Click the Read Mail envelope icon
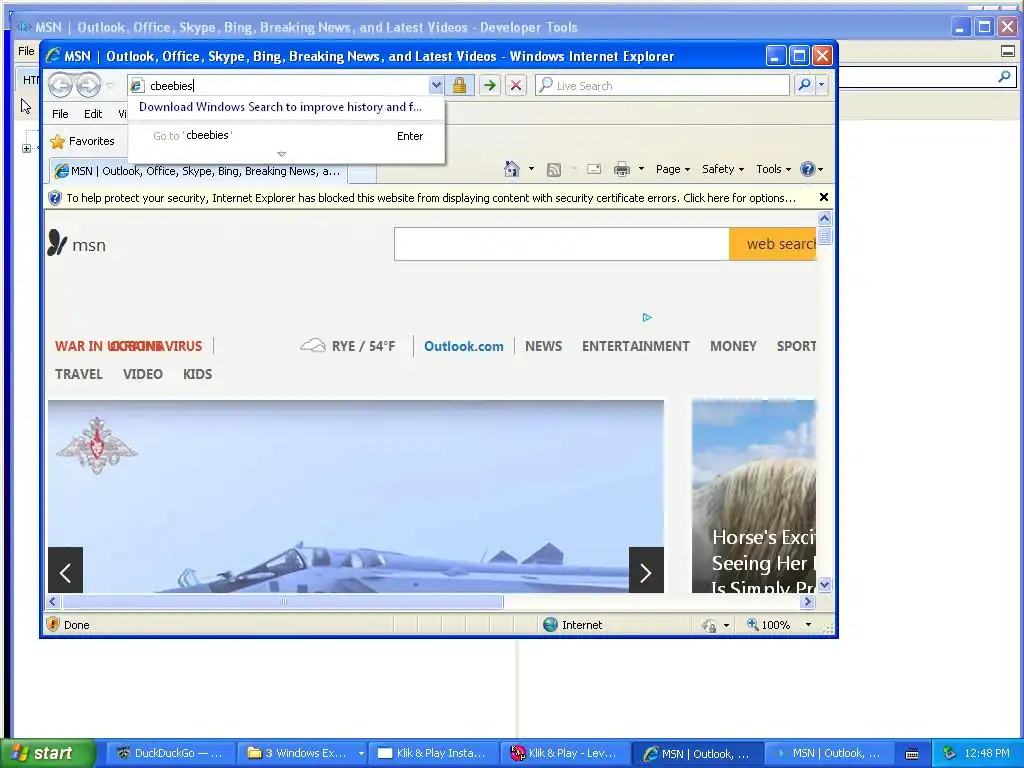1024x768 pixels. coord(594,169)
